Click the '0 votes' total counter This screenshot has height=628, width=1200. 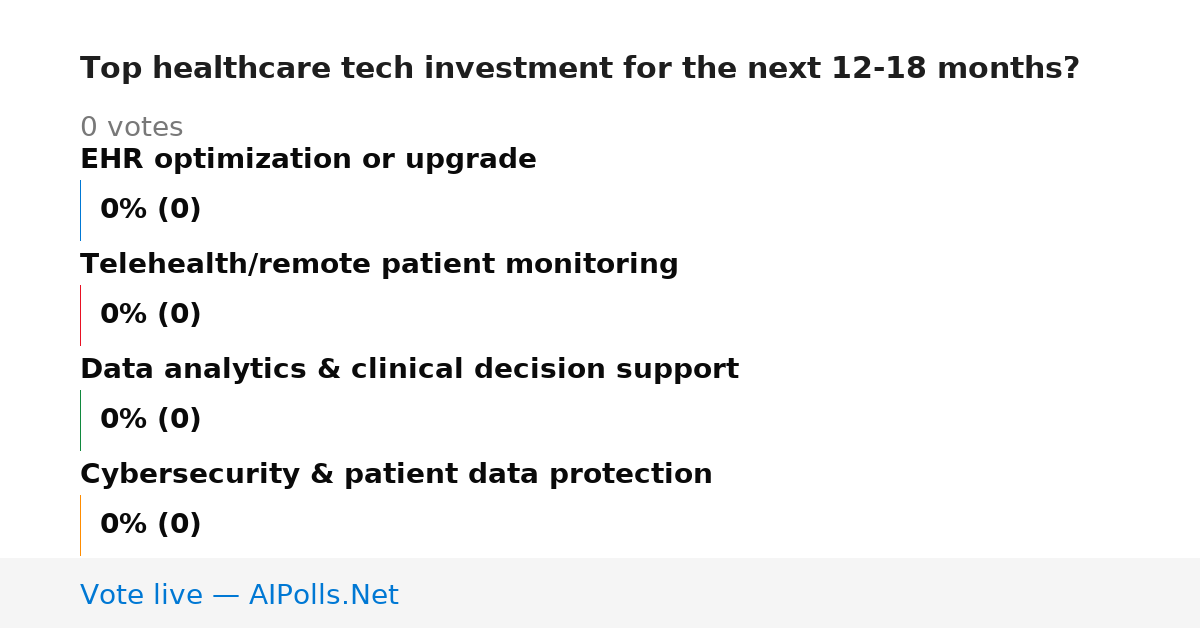pos(131,128)
